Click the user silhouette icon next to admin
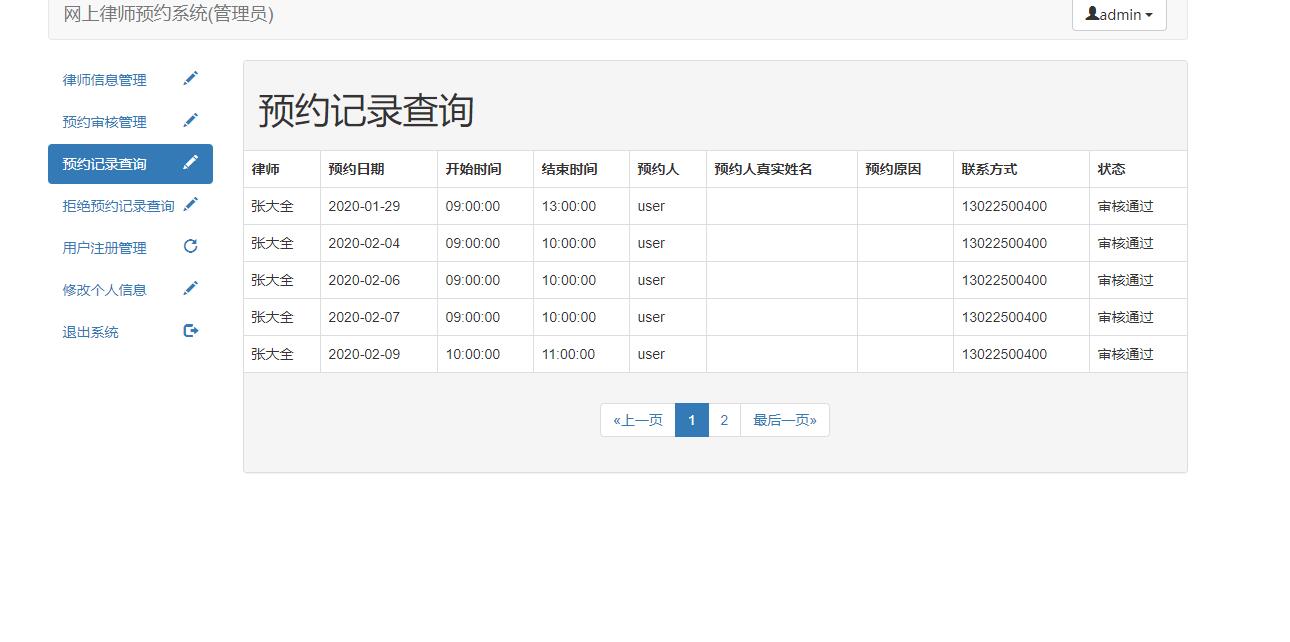 point(1093,14)
